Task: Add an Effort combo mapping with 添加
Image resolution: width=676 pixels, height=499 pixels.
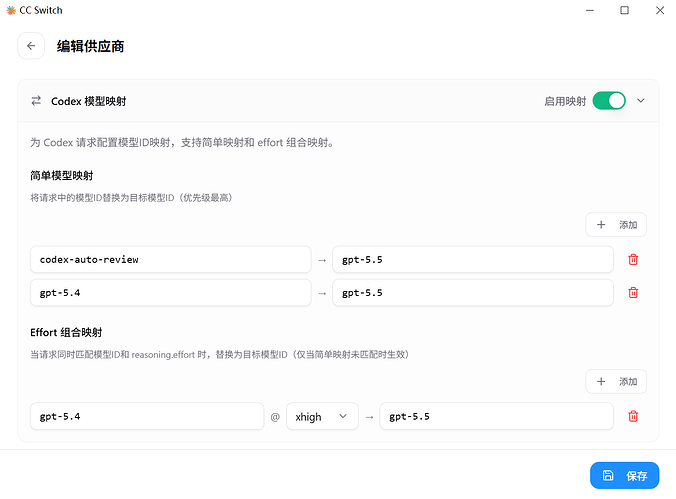Action: coord(616,381)
